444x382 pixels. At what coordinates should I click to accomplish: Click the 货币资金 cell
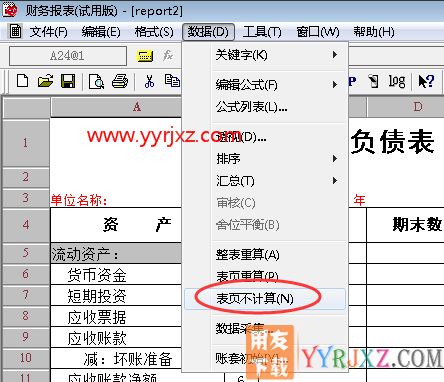click(116, 274)
